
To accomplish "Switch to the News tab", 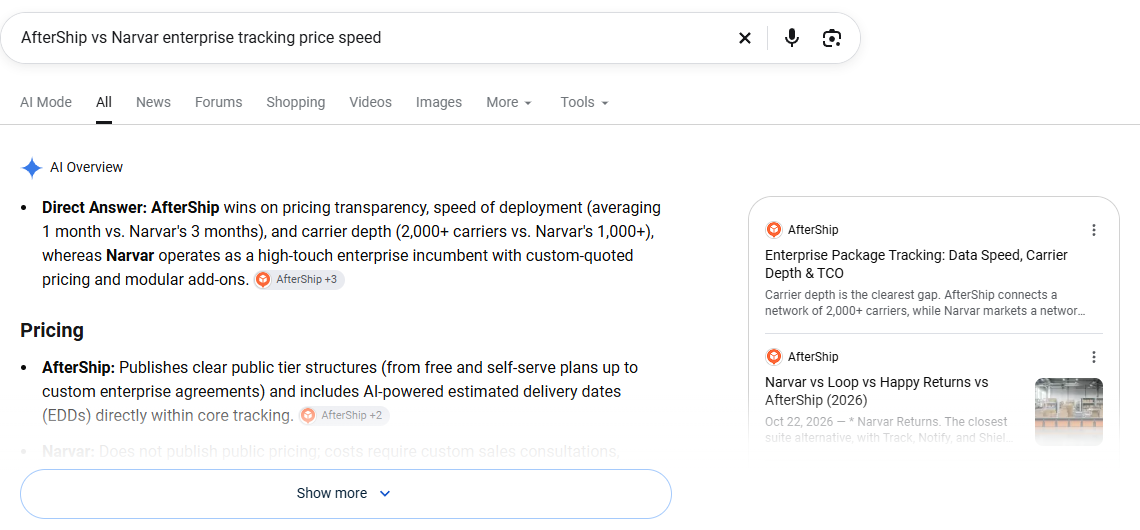I will (x=153, y=103).
